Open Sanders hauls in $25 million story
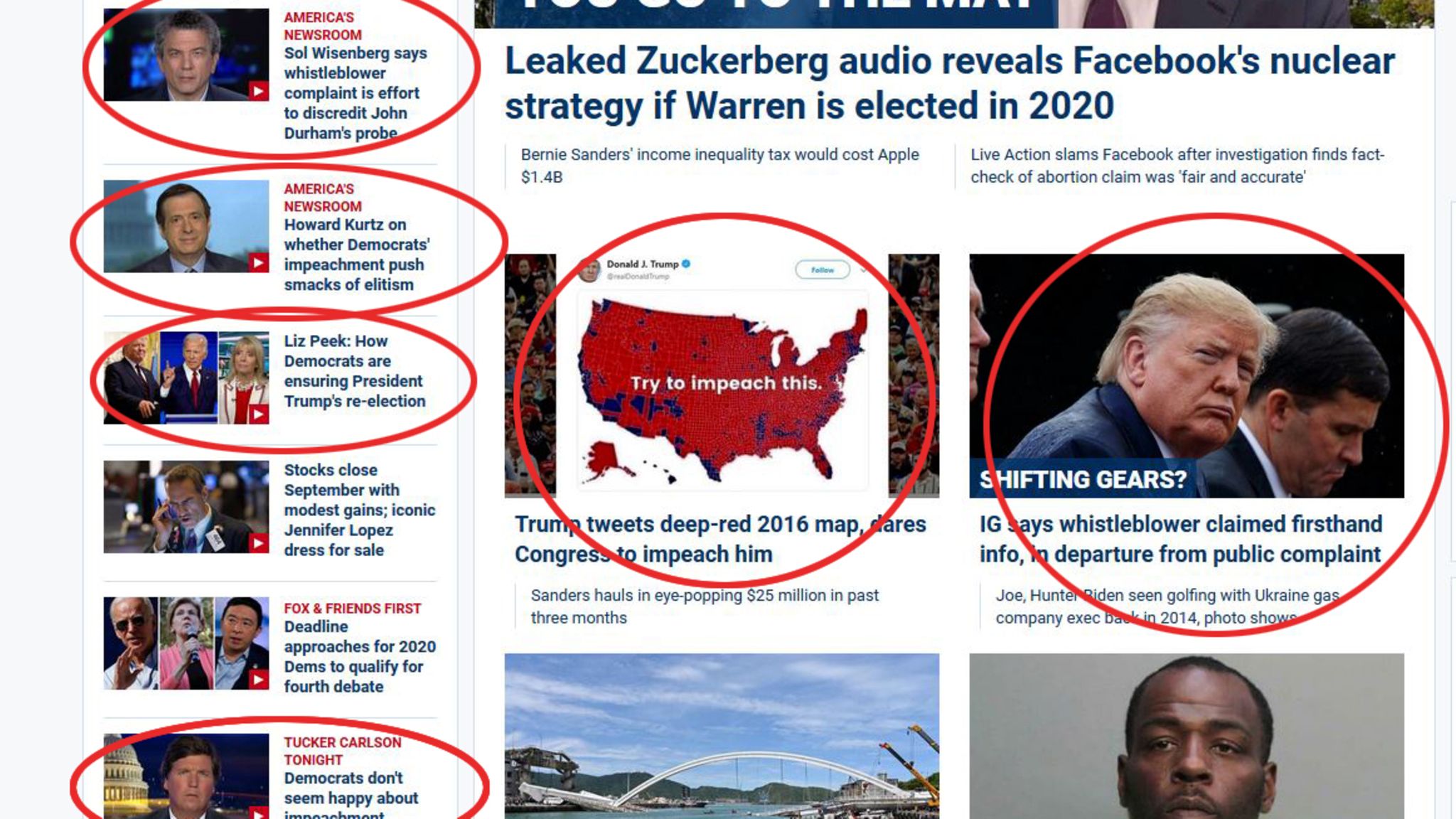The width and height of the screenshot is (1456, 819). click(705, 606)
